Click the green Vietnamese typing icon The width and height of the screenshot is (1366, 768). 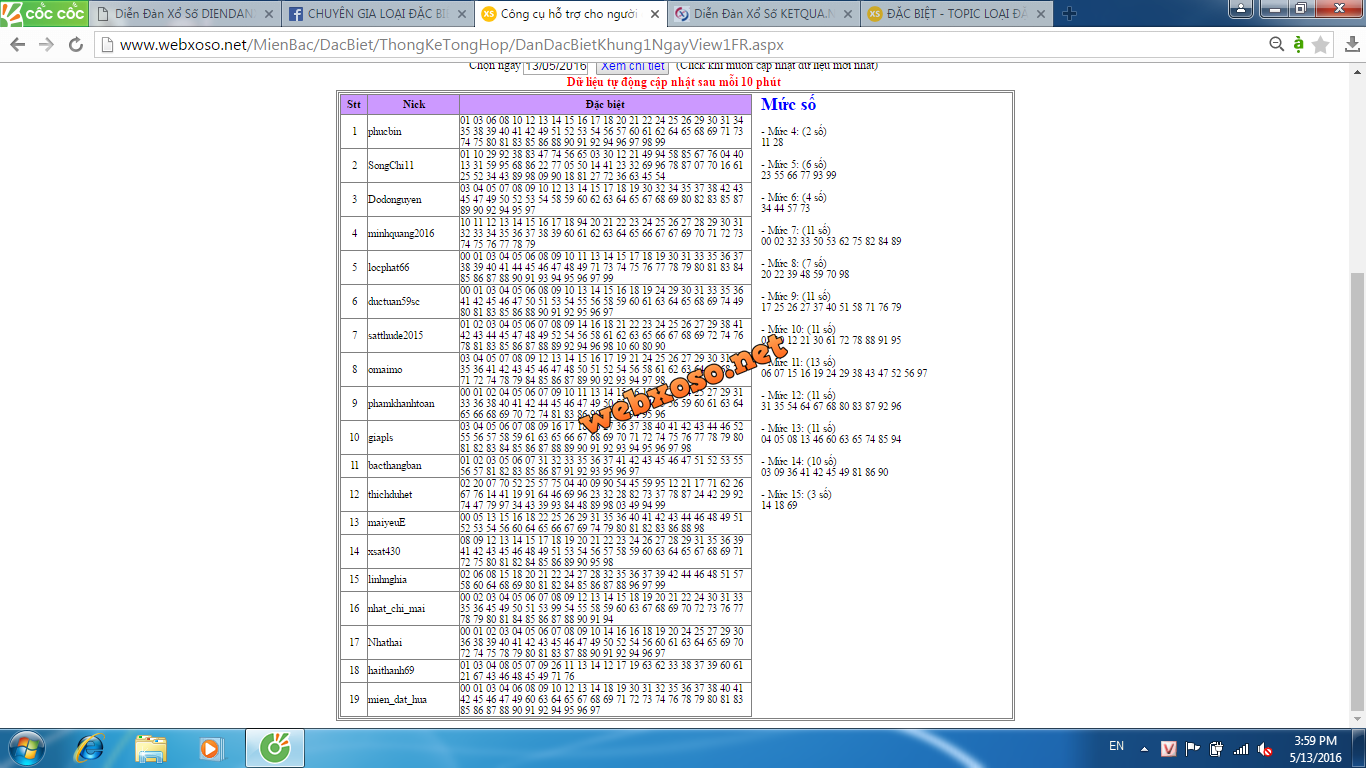[1298, 44]
